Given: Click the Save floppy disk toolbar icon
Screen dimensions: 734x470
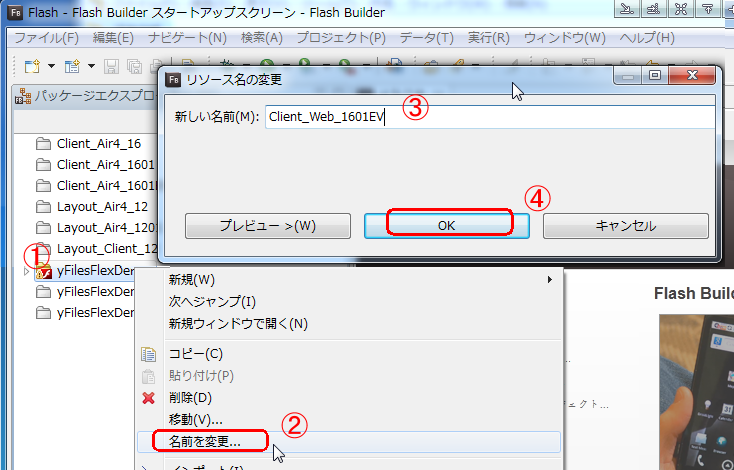Looking at the screenshot, I should tap(111, 66).
